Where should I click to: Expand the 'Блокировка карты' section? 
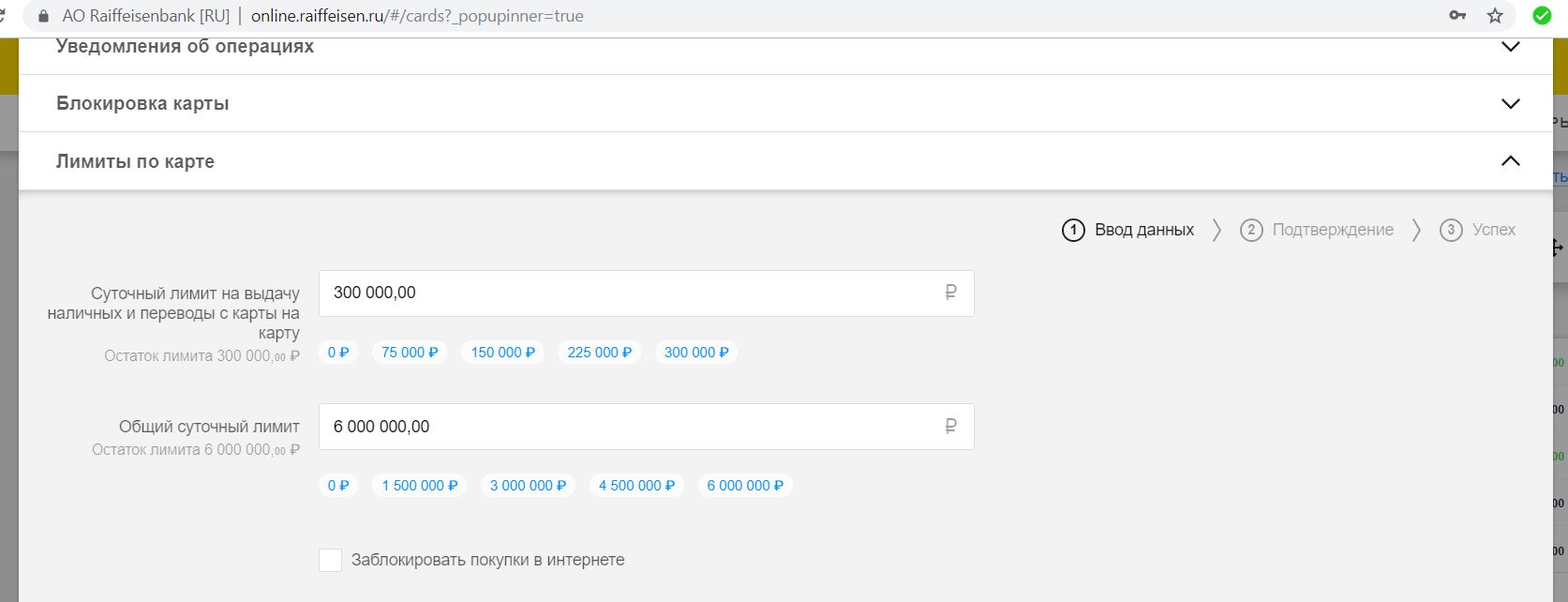[x=1510, y=104]
